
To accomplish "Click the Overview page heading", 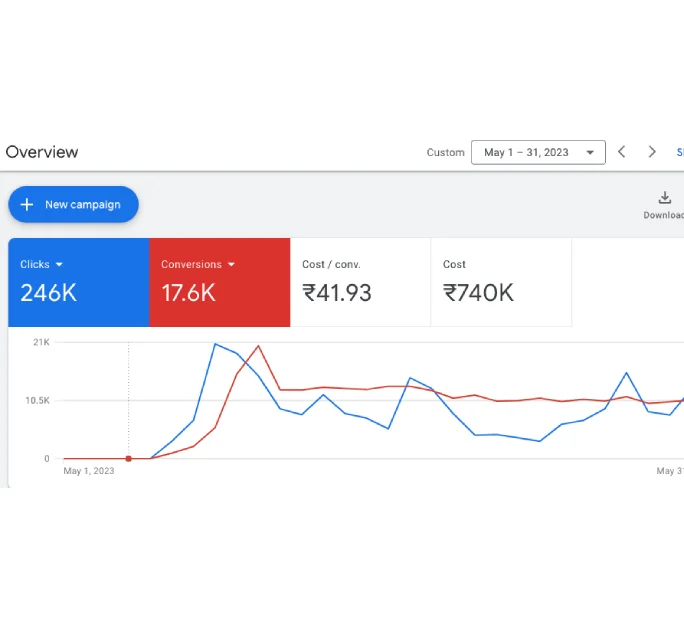I will [x=42, y=152].
